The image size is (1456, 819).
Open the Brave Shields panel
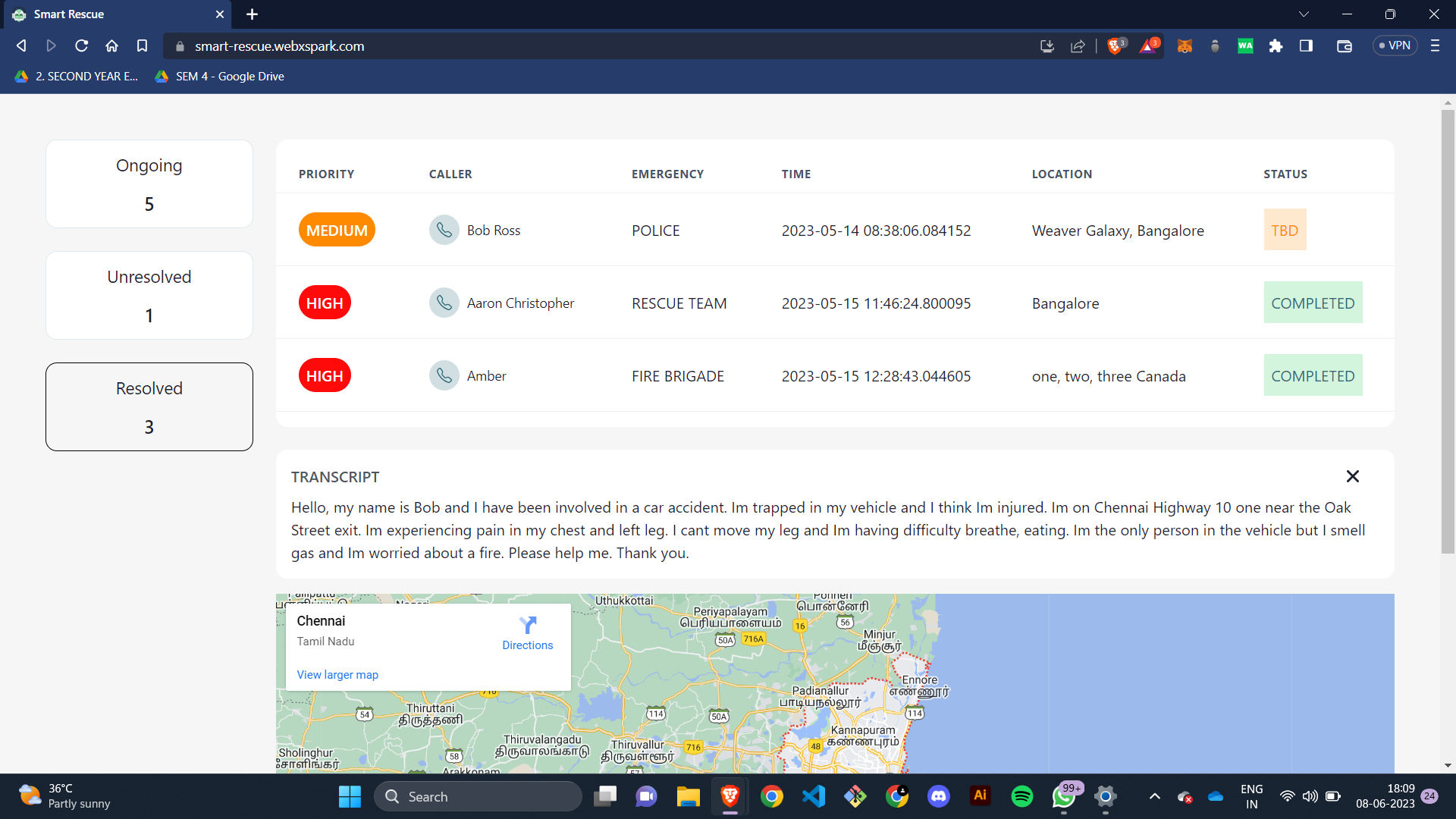click(x=1115, y=45)
